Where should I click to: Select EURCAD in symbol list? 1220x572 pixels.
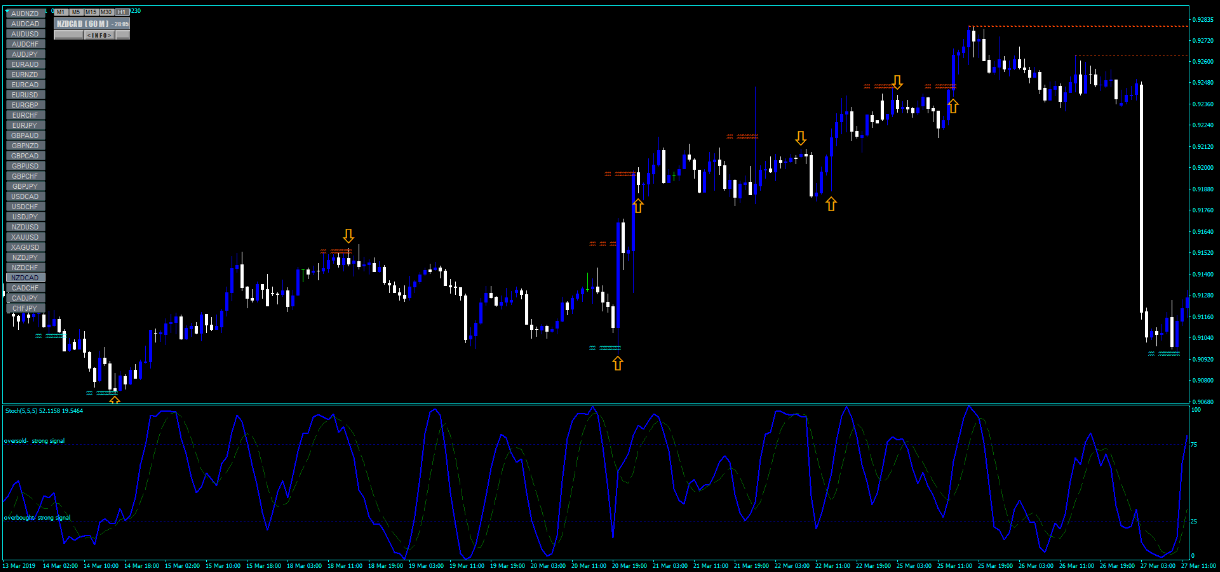pyautogui.click(x=25, y=85)
